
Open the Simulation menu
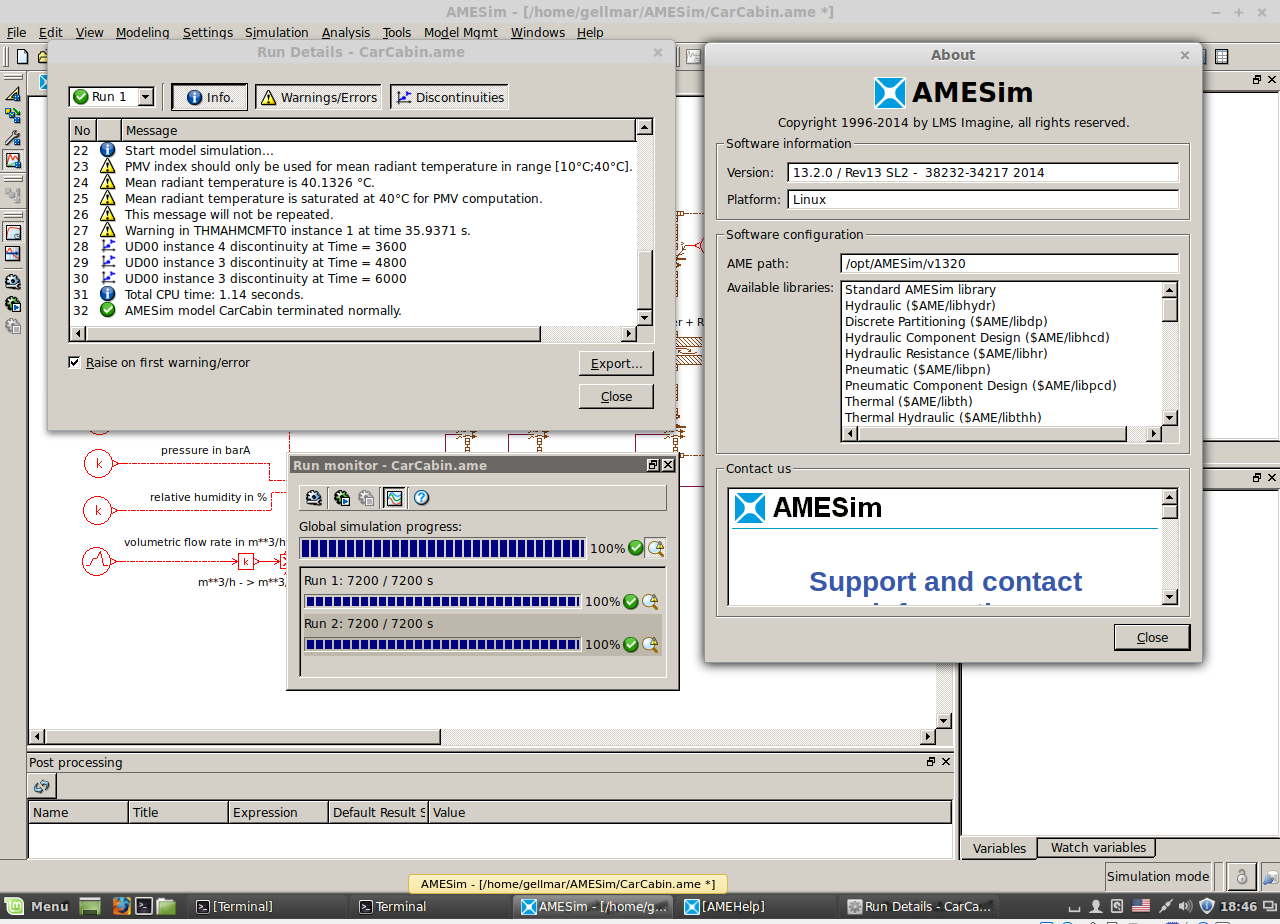tap(276, 32)
